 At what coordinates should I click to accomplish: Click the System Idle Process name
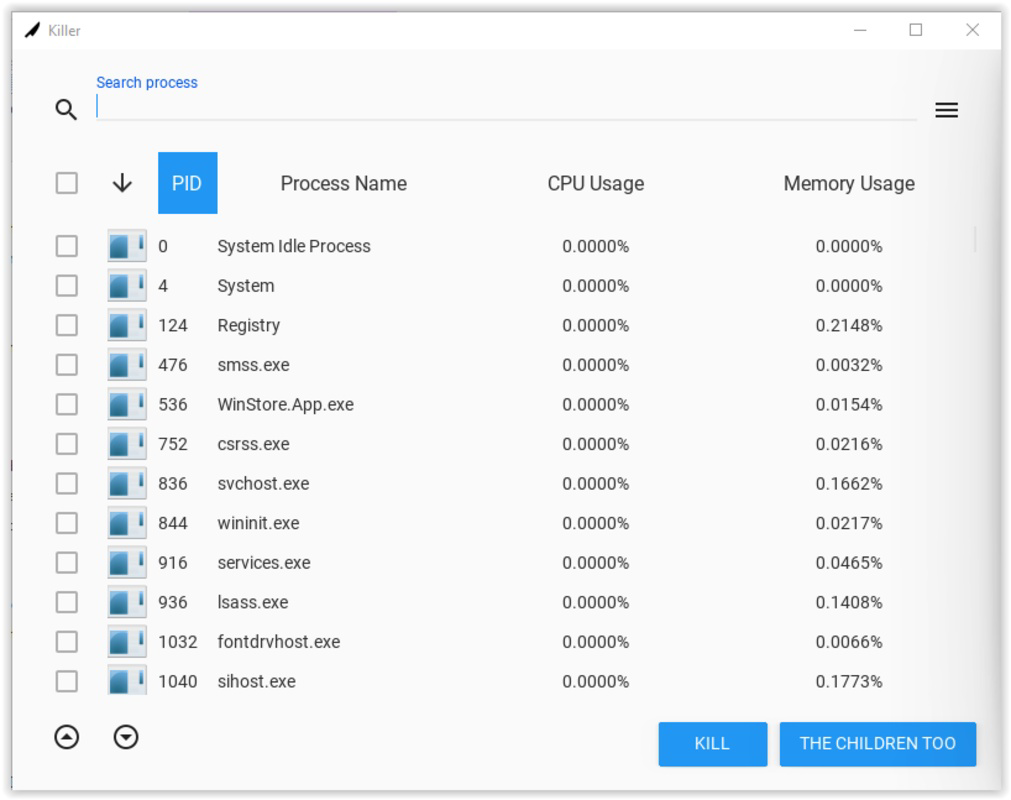294,246
